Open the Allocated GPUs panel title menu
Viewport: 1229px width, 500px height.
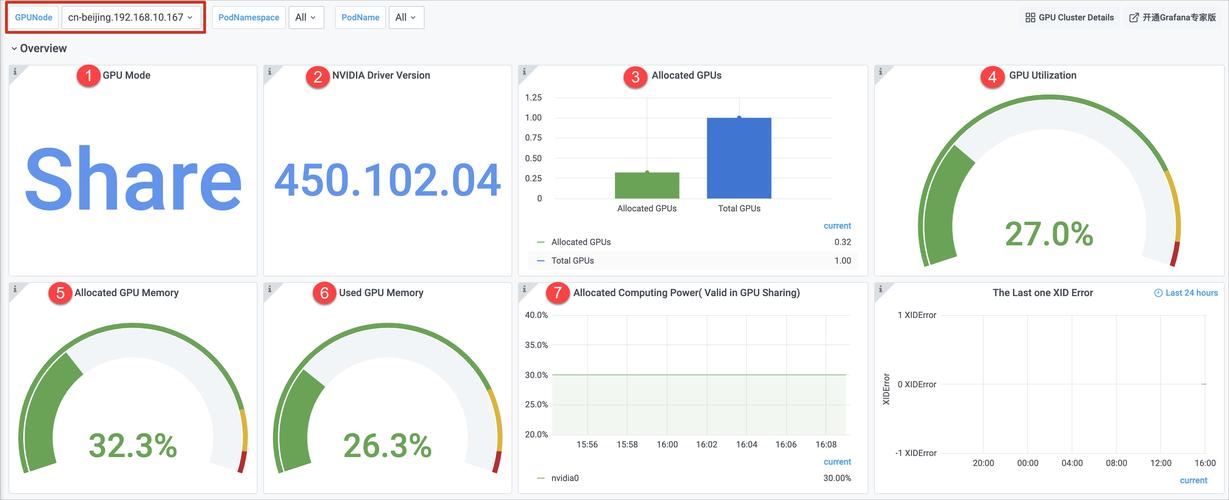686,75
